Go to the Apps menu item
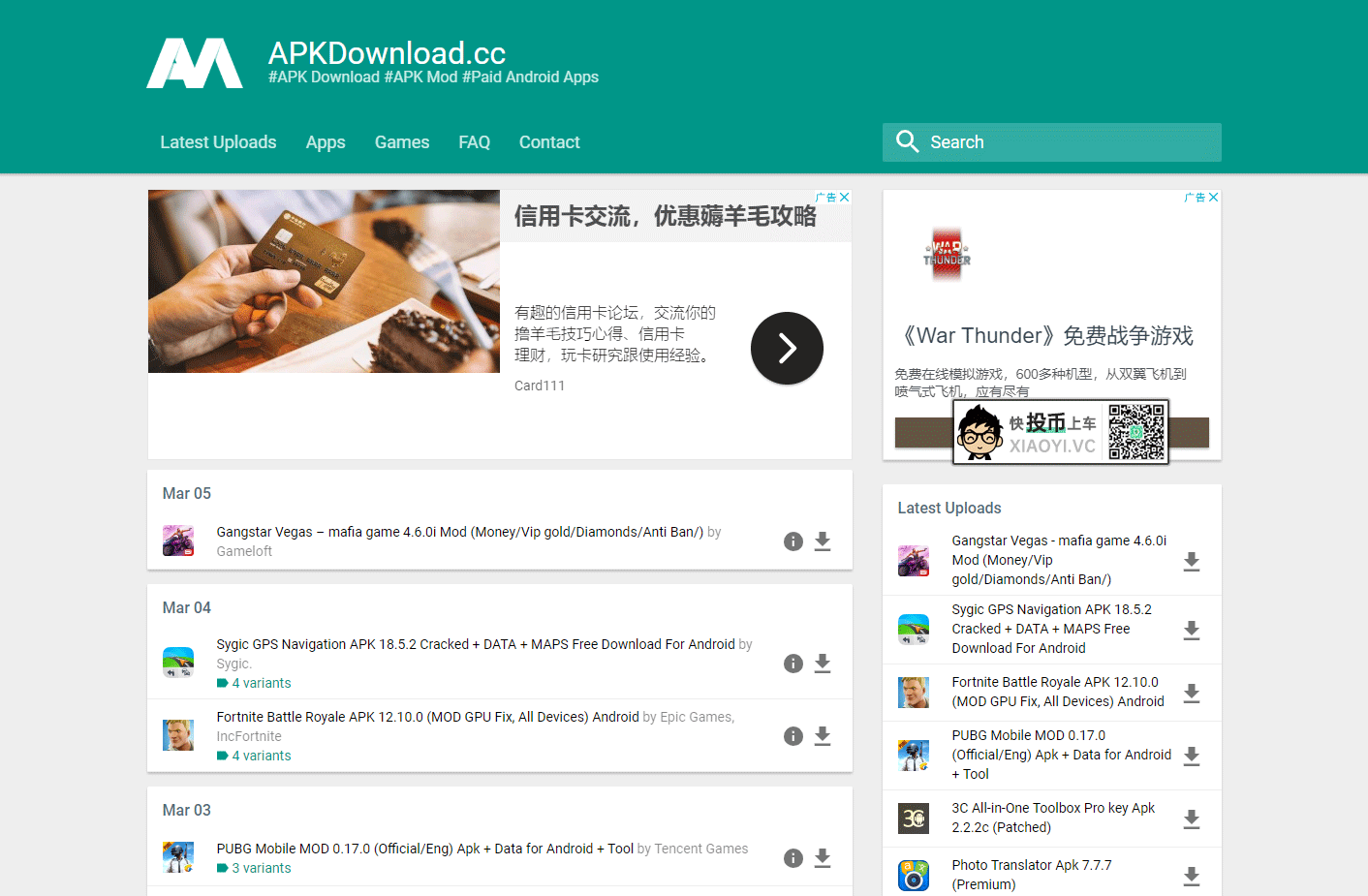Viewport: 1368px width, 896px height. pos(326,142)
